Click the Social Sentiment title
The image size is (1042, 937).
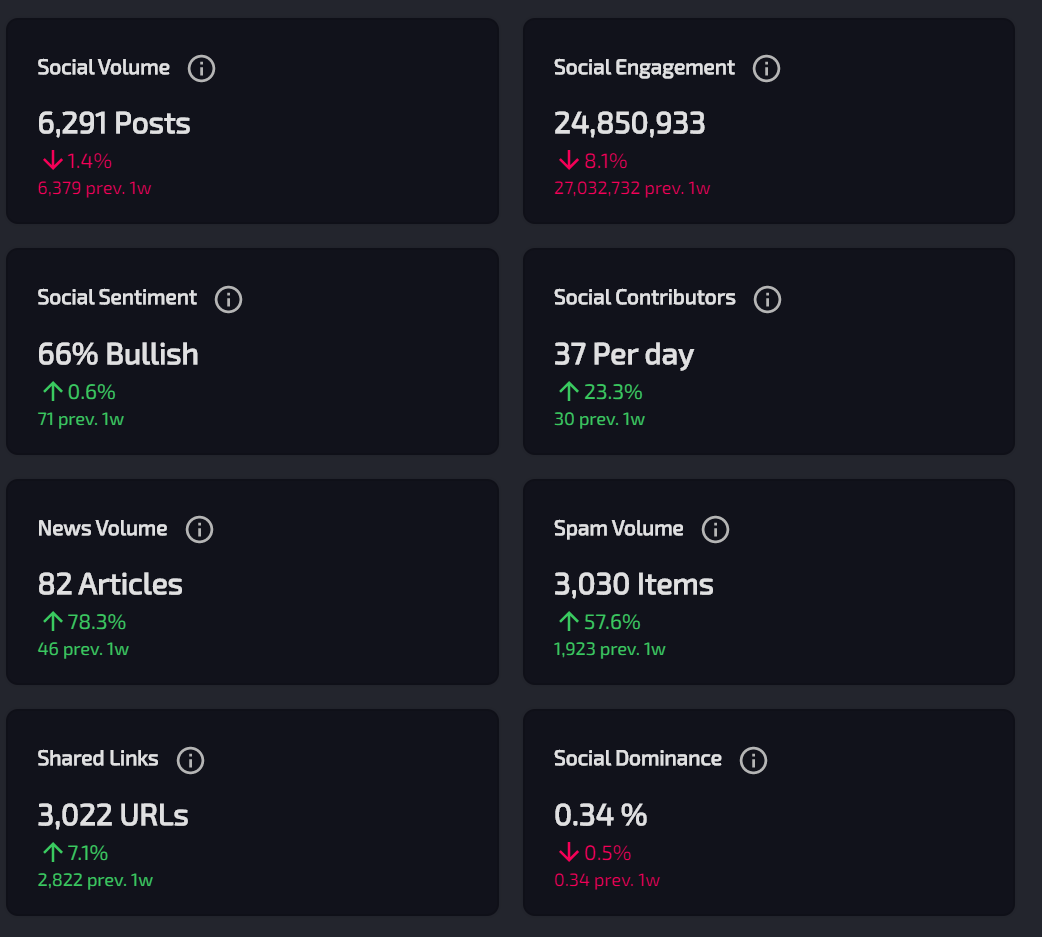coord(117,298)
